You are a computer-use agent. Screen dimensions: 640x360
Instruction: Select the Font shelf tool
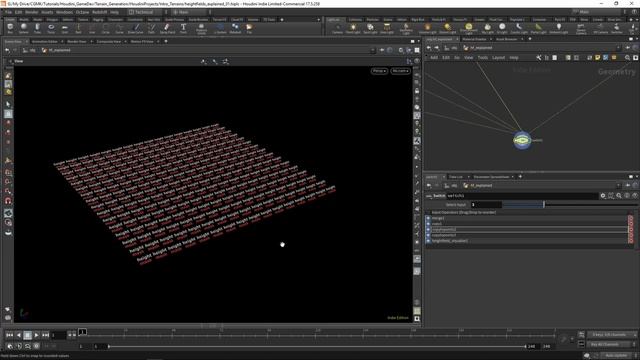point(183,29)
